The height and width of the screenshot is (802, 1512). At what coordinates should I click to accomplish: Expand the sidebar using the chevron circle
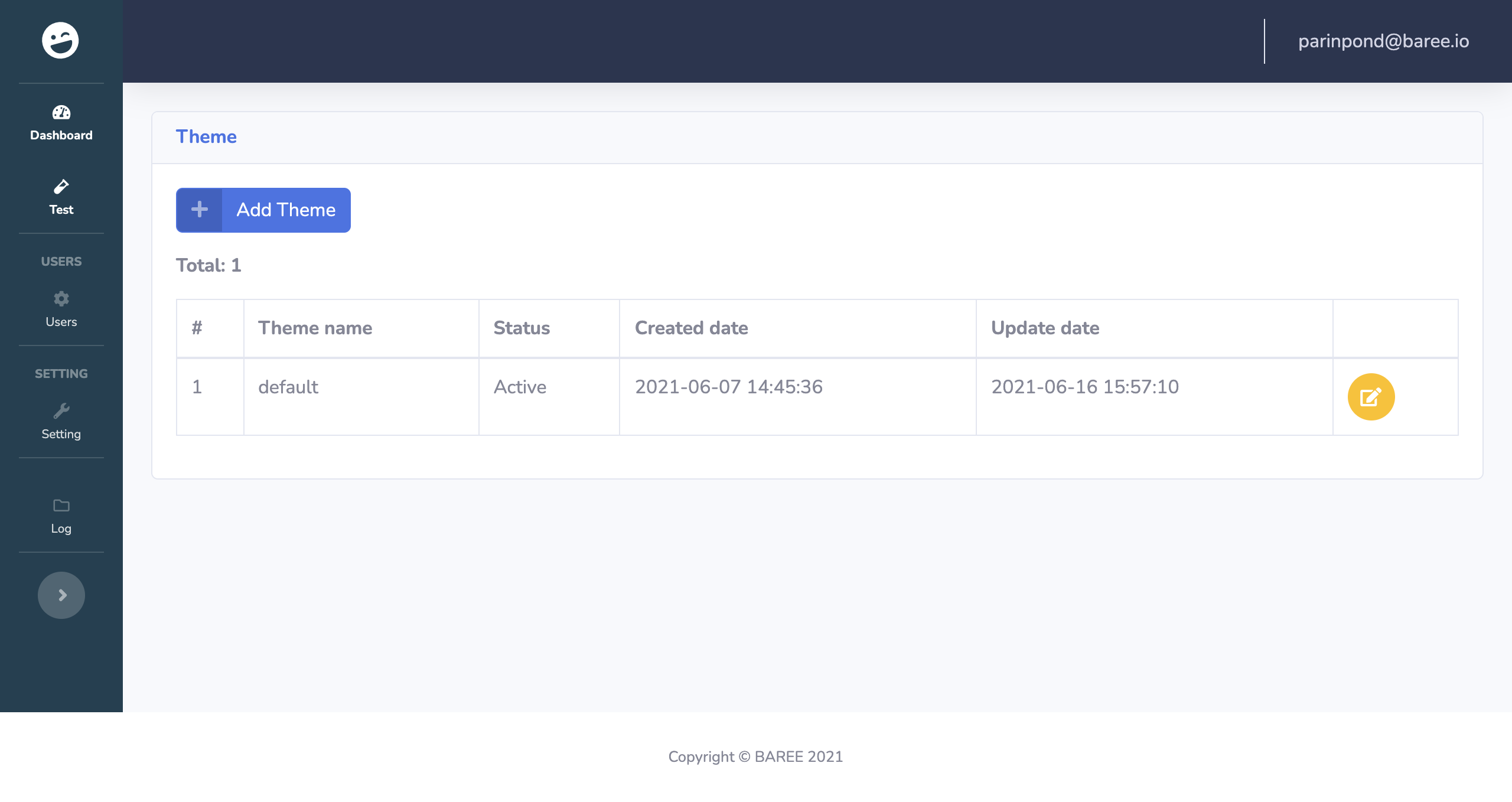click(x=61, y=595)
